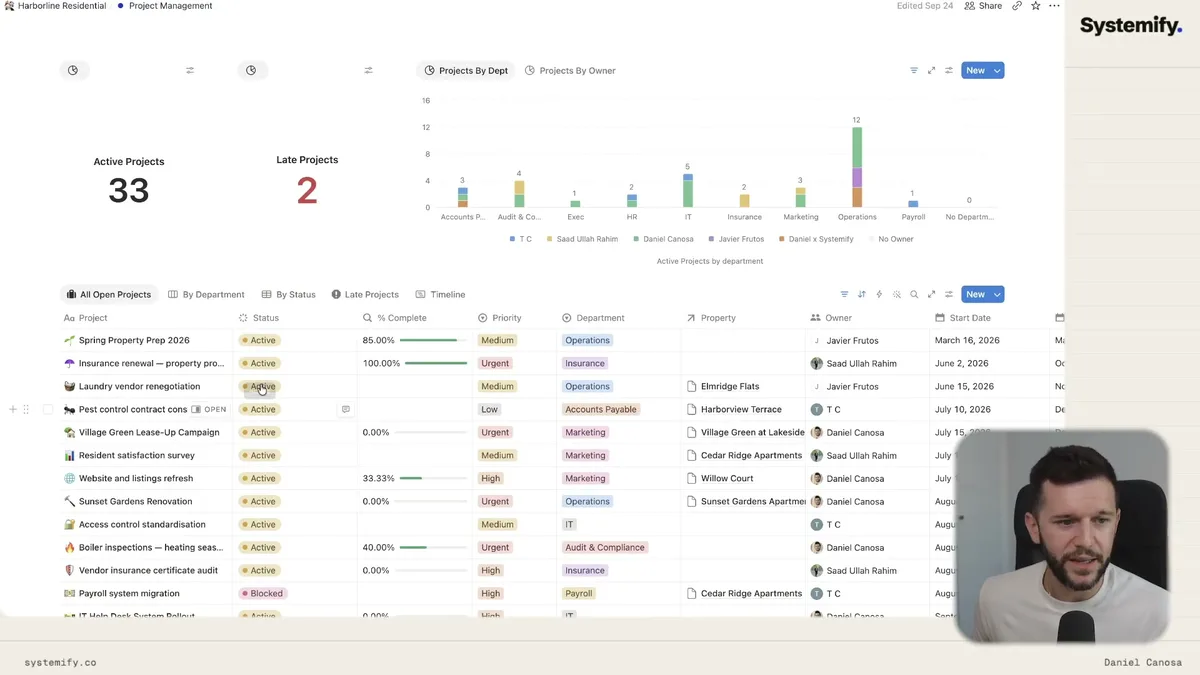Open comments on Pest control contract row

click(346, 409)
